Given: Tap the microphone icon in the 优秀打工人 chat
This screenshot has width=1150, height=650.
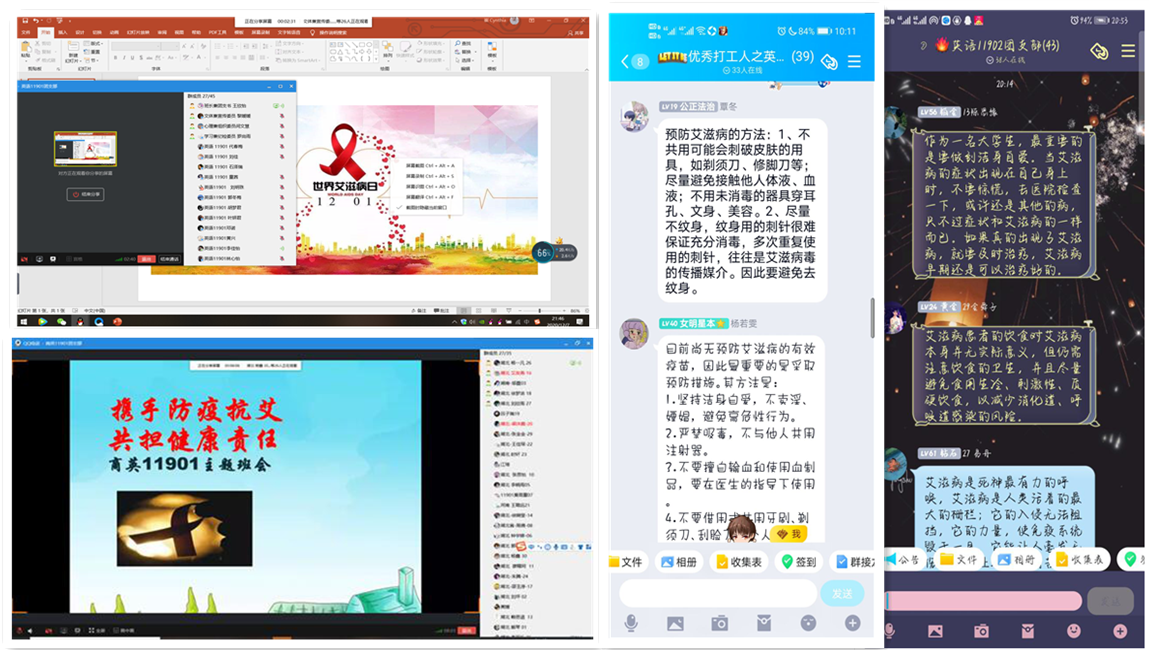Looking at the screenshot, I should point(632,623).
